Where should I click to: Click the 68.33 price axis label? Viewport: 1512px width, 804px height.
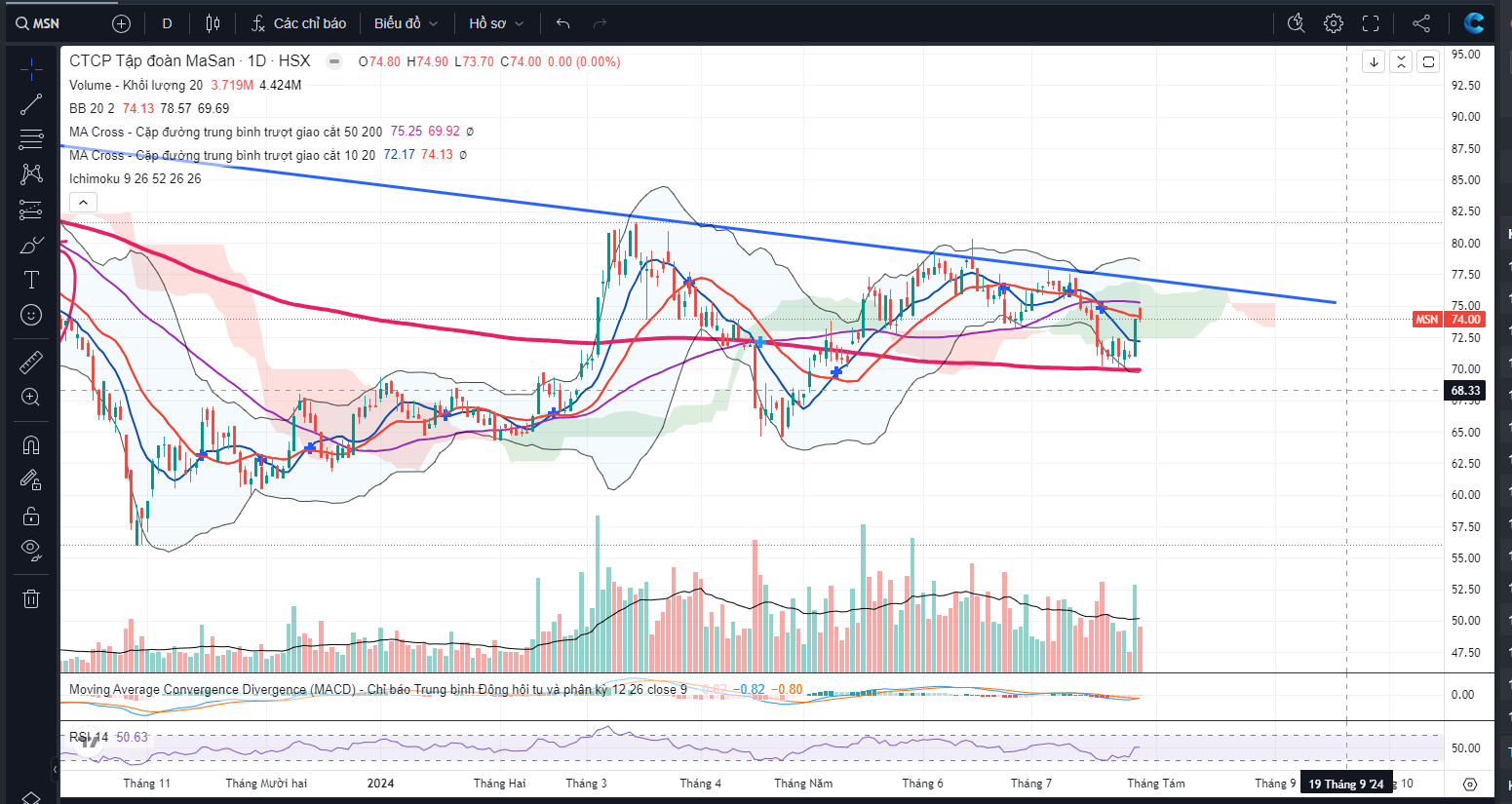(1465, 390)
